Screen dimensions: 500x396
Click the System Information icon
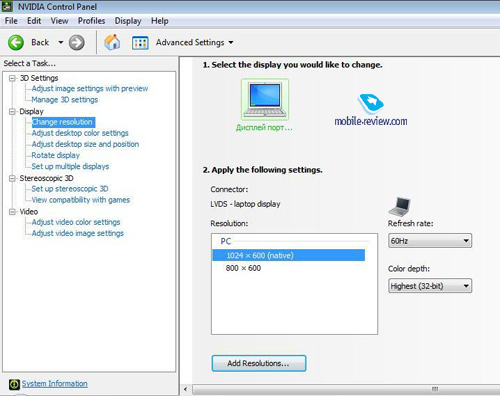(x=14, y=384)
